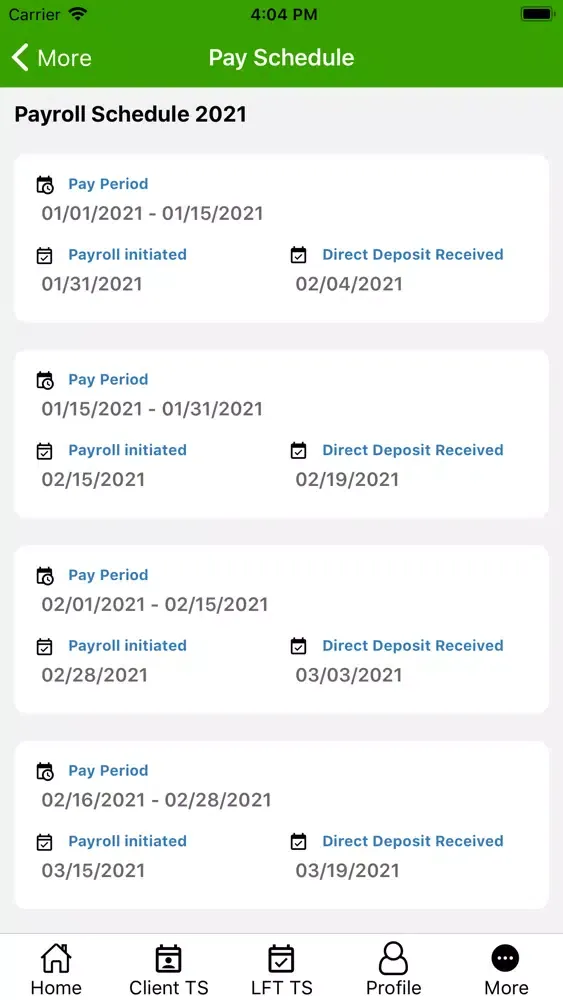Open Client TS calendar icon tab

(x=168, y=958)
